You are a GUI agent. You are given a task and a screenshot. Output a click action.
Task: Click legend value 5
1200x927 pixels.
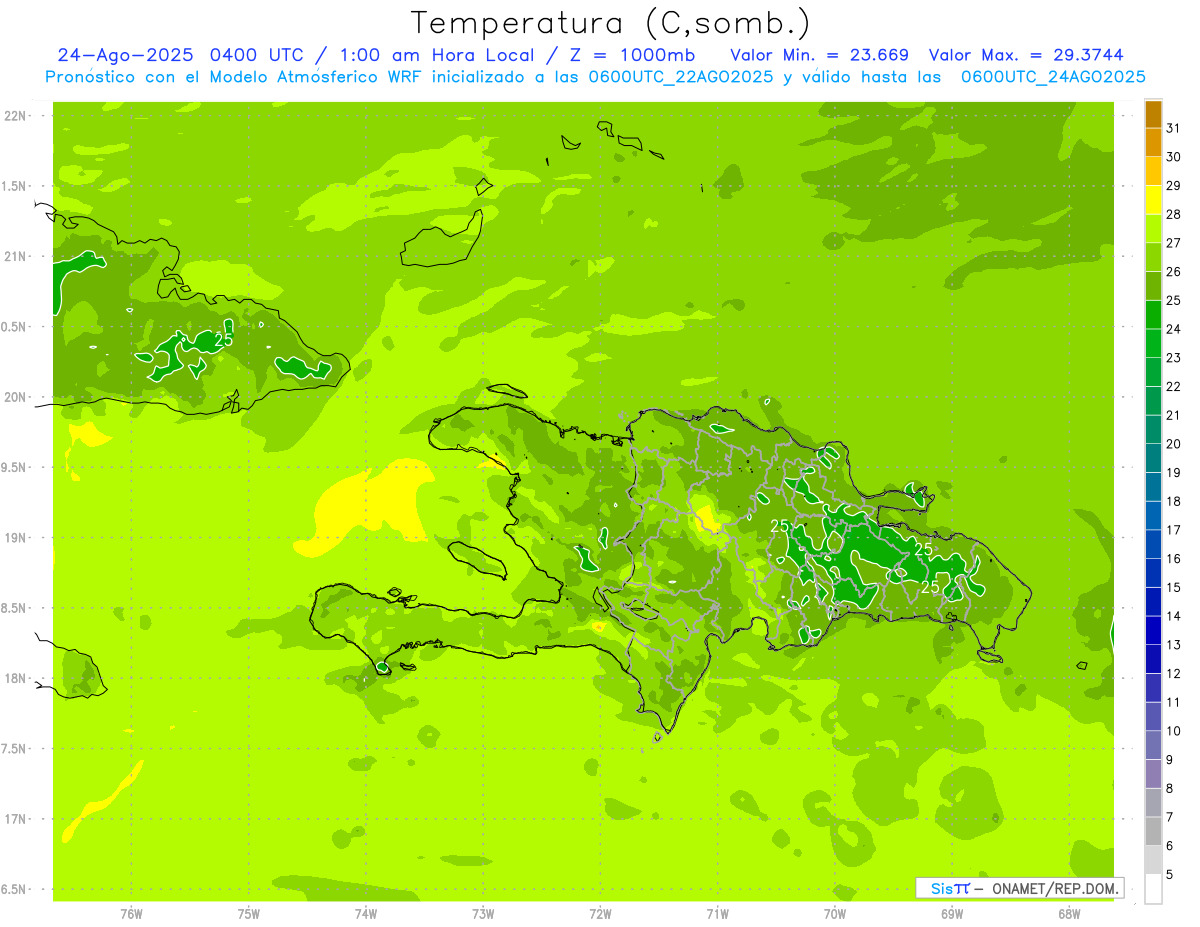[1169, 875]
